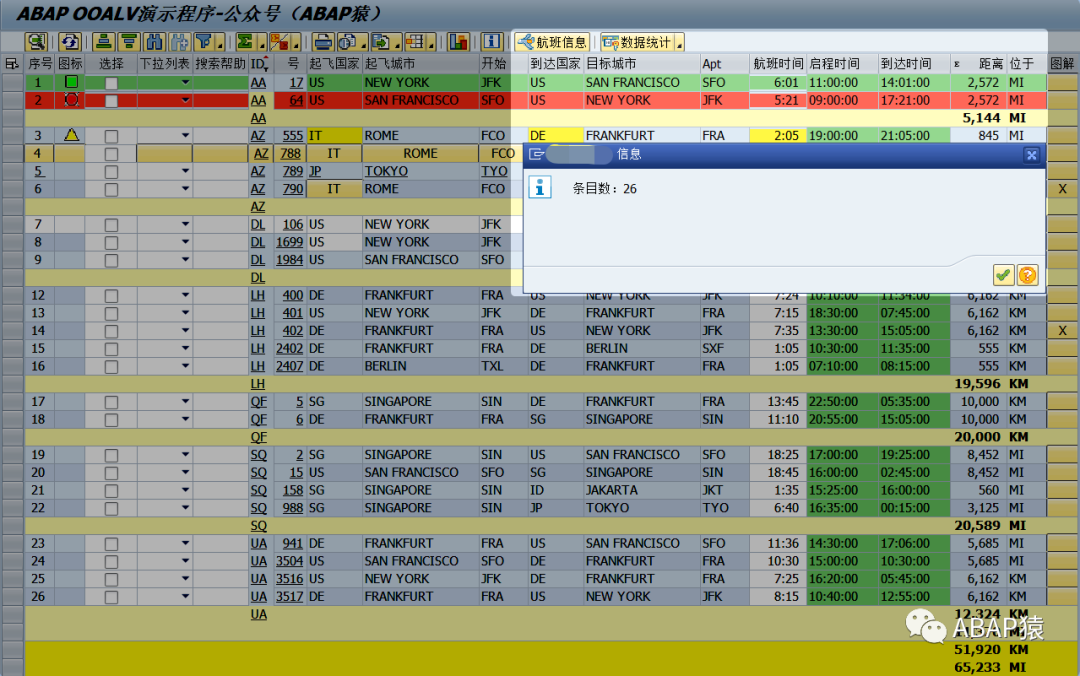Apply a filter using the funnel icon
The width and height of the screenshot is (1080, 676).
[204, 42]
